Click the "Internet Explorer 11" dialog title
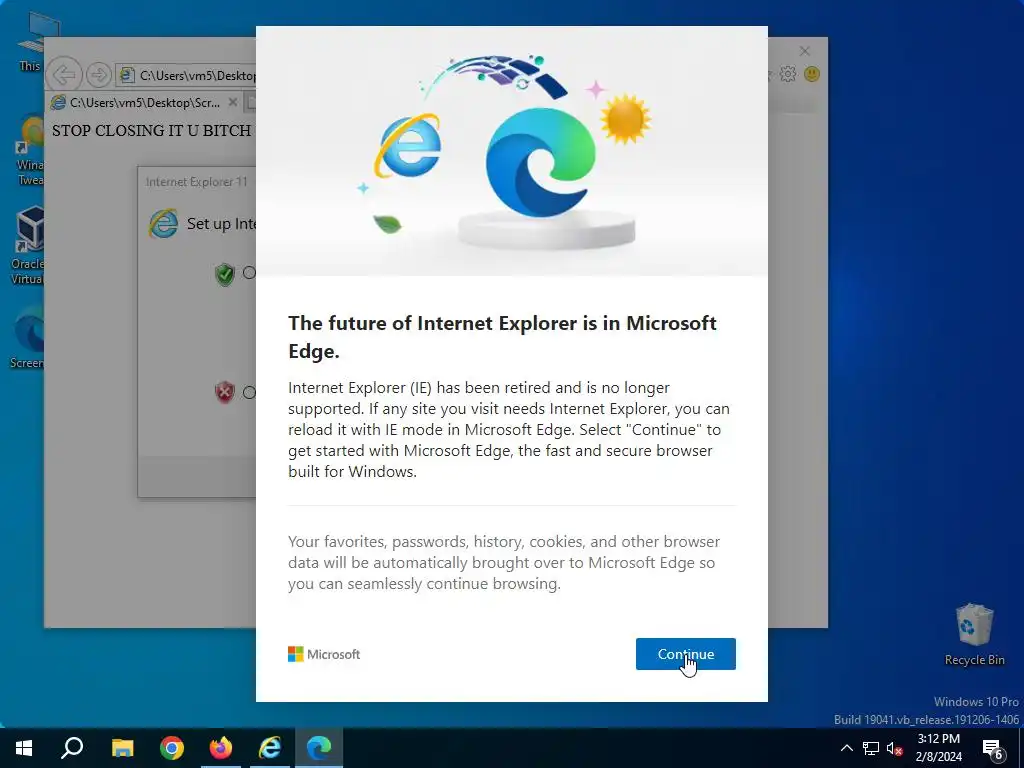 [197, 182]
